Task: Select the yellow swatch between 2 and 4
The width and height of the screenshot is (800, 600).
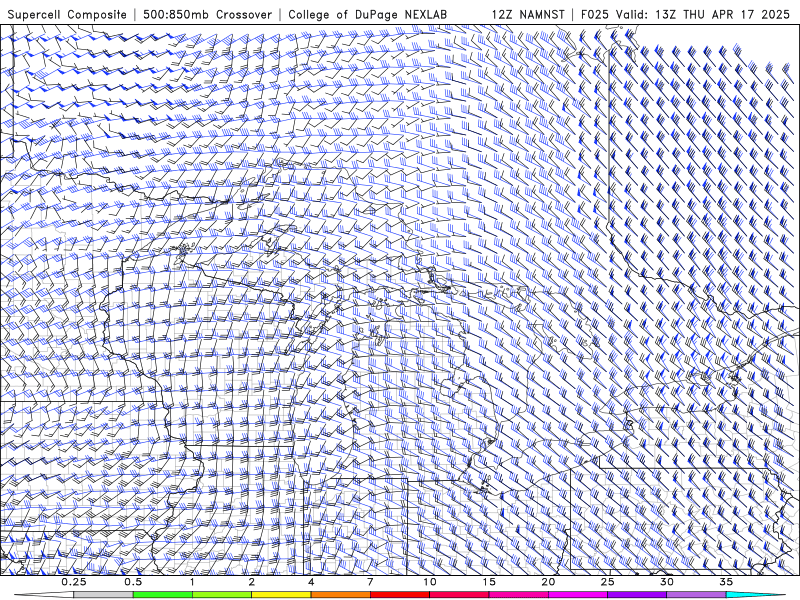Action: coord(281,595)
